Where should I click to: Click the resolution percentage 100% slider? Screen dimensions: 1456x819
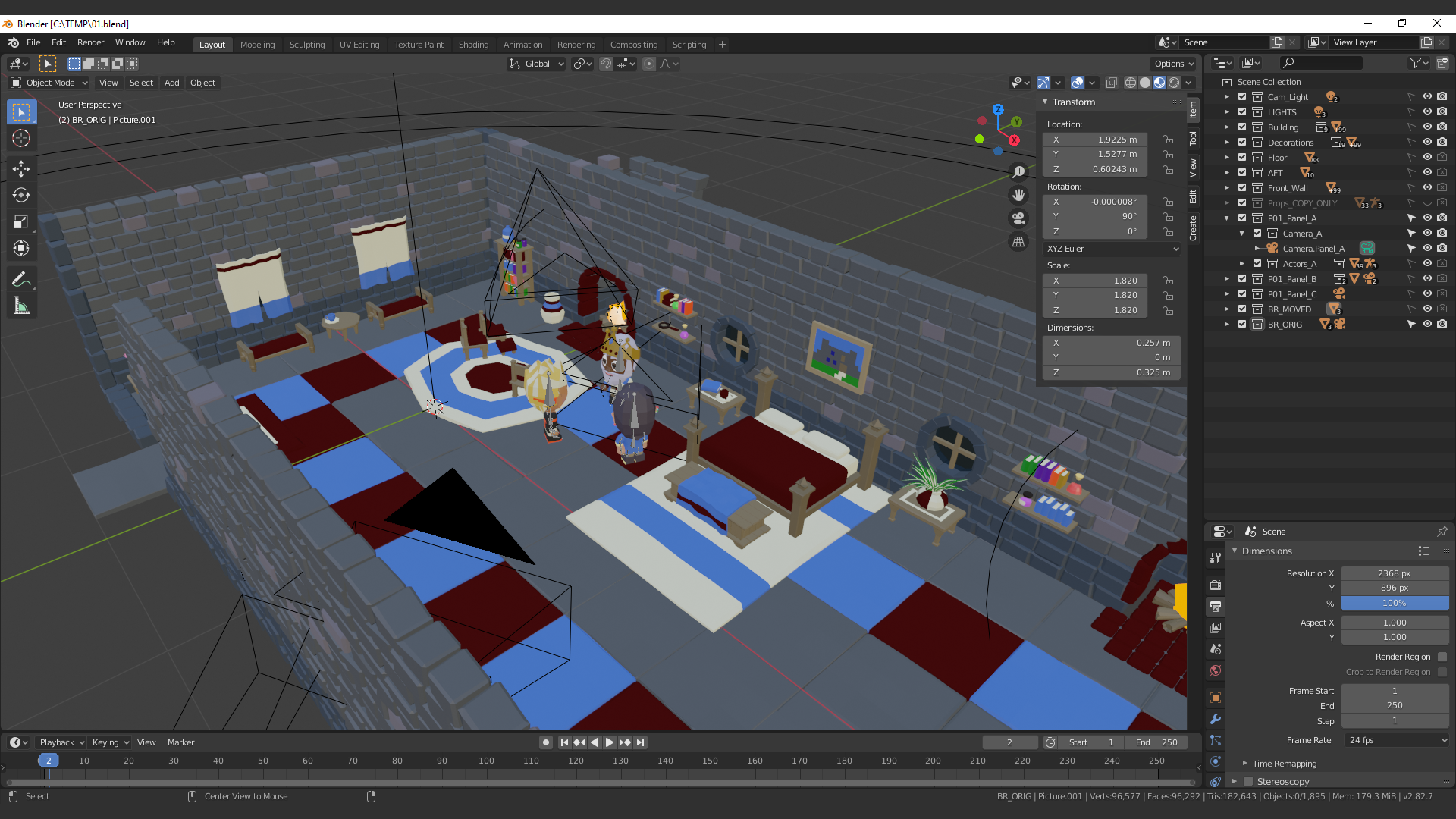click(1394, 603)
